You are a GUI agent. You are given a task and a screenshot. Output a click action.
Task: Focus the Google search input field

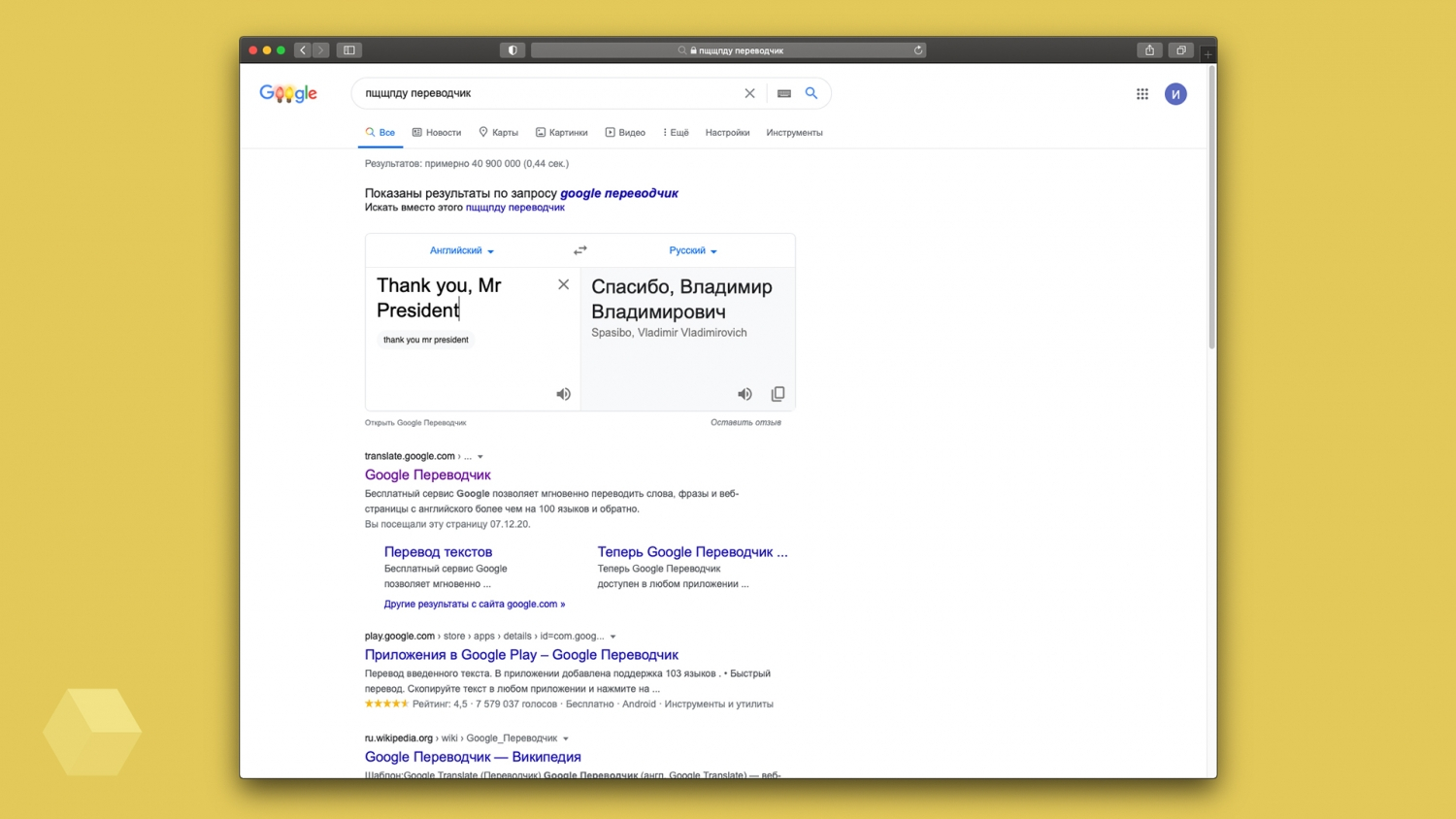[x=548, y=93]
